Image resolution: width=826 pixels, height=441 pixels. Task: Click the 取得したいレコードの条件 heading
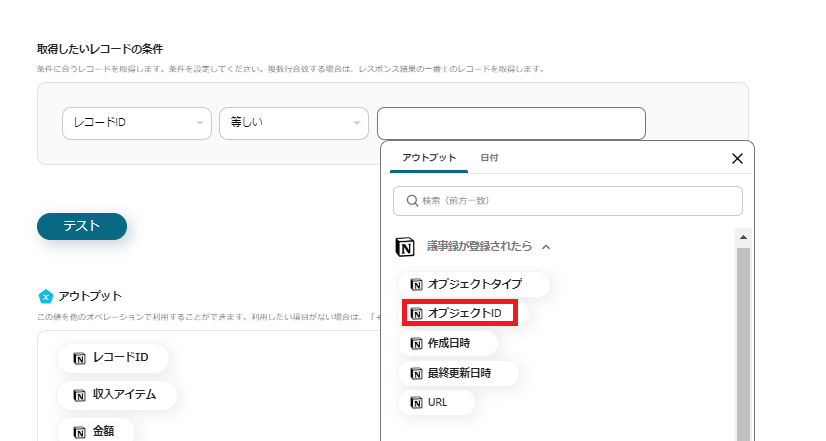pos(100,49)
